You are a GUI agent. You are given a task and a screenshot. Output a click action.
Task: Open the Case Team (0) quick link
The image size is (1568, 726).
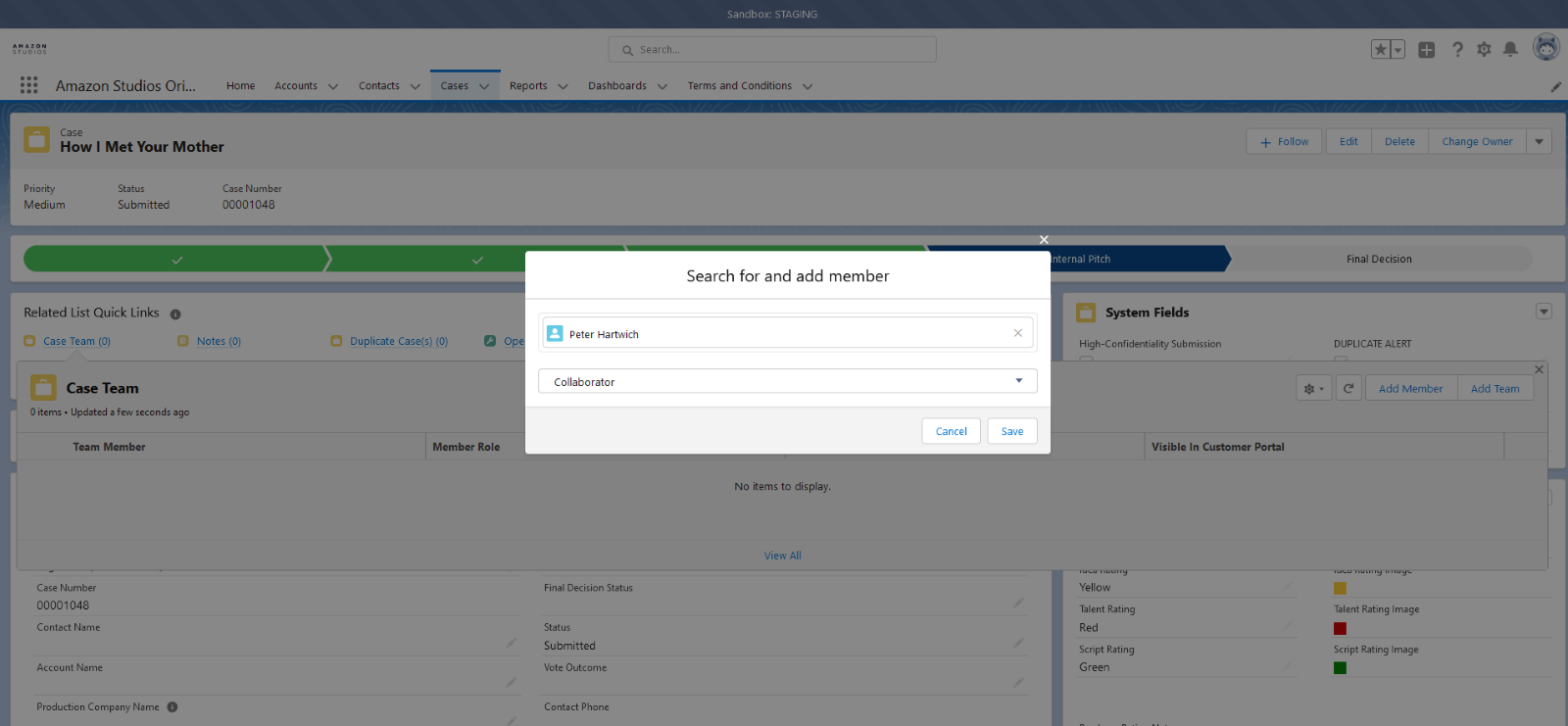coord(76,341)
